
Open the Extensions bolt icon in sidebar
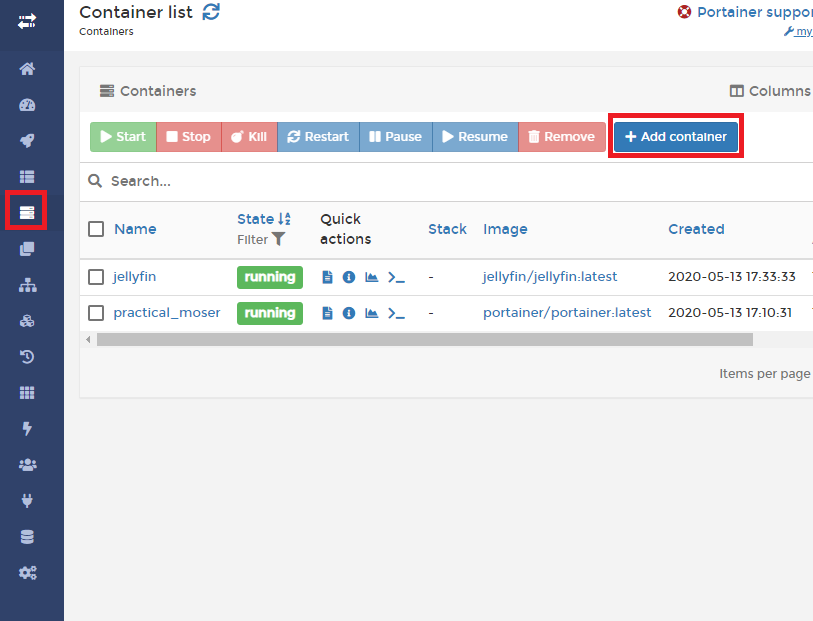pyautogui.click(x=27, y=429)
